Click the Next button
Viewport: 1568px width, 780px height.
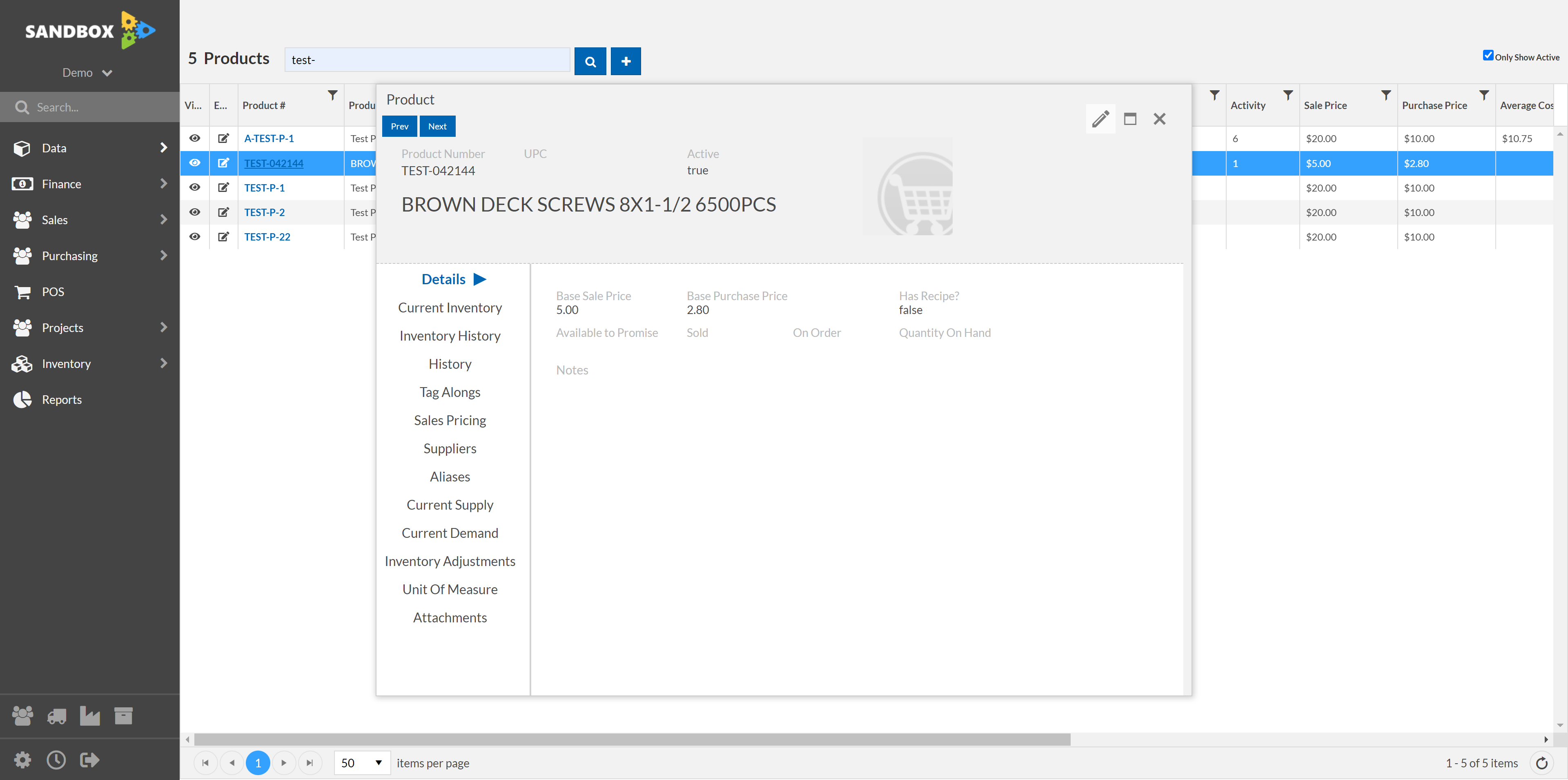click(437, 126)
